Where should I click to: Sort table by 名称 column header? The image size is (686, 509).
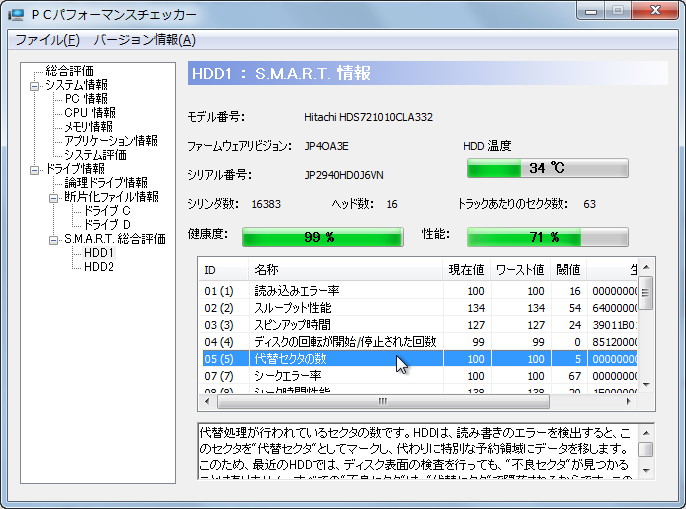346,270
